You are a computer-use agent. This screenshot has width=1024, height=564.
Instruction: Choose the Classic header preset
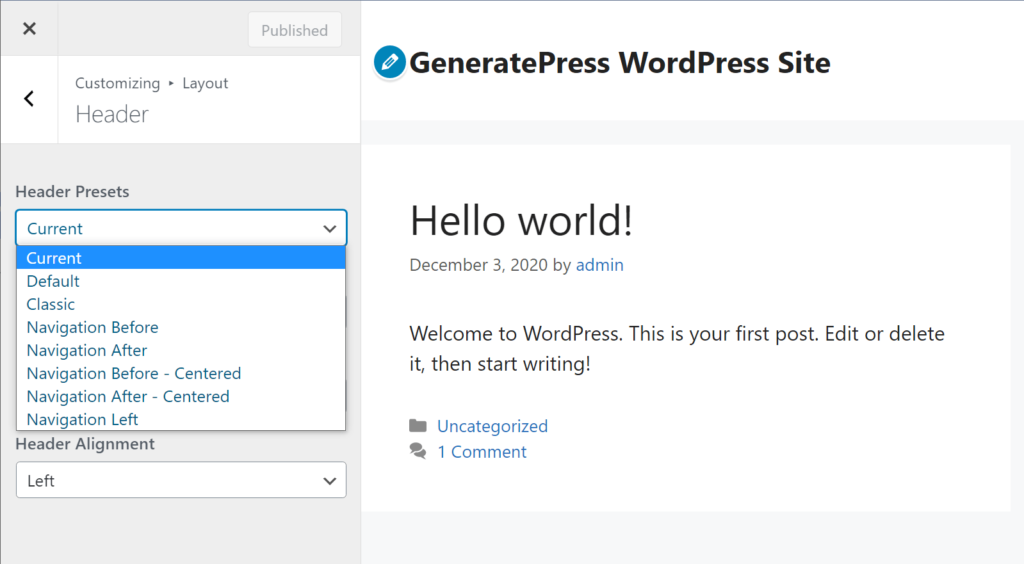pos(181,304)
